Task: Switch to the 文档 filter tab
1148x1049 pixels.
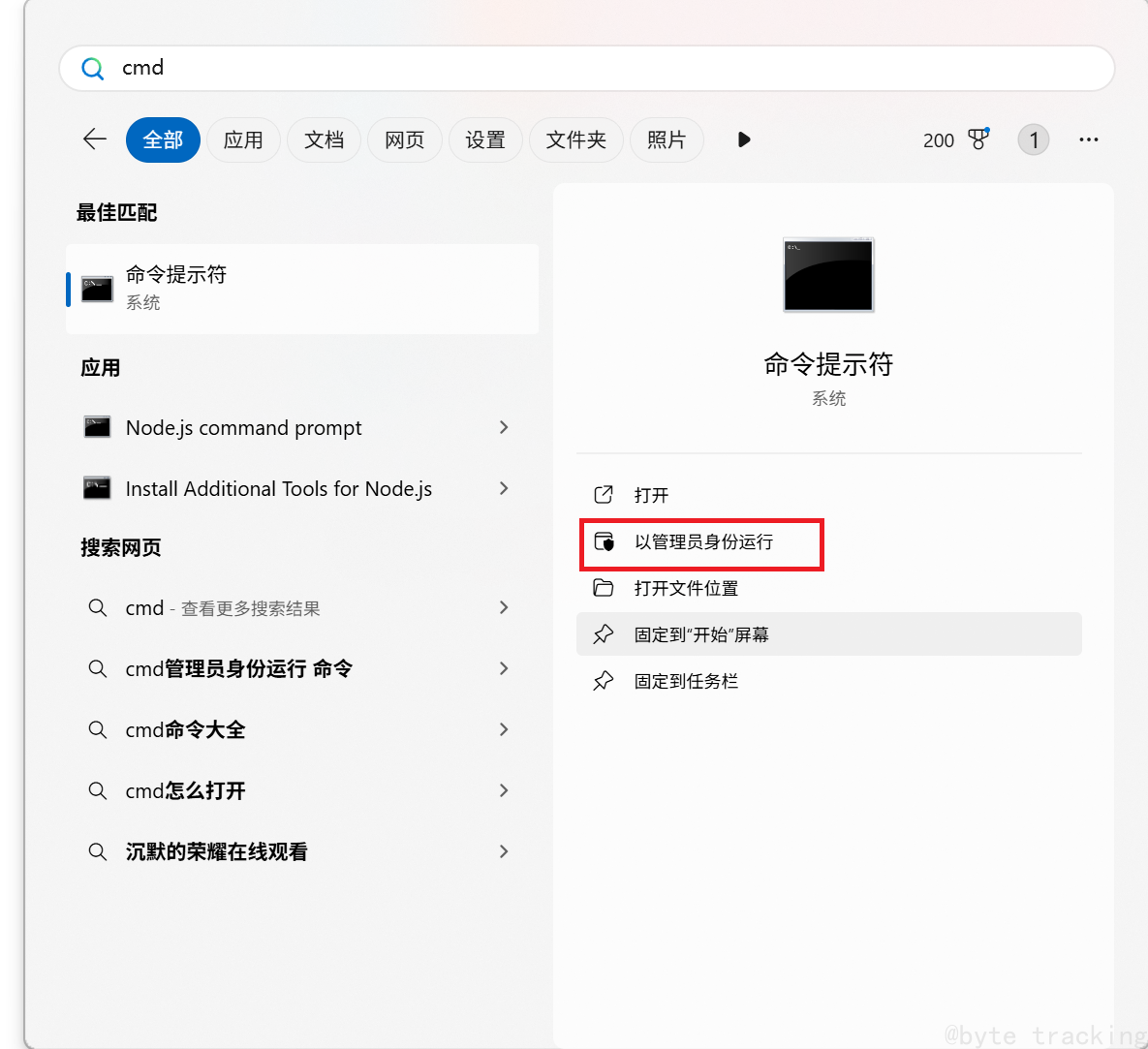Action: 324,139
